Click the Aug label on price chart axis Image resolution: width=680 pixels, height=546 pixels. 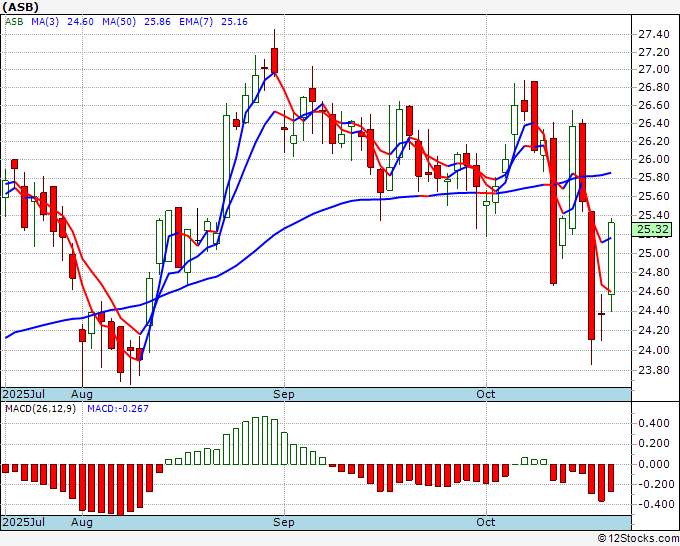pos(82,394)
